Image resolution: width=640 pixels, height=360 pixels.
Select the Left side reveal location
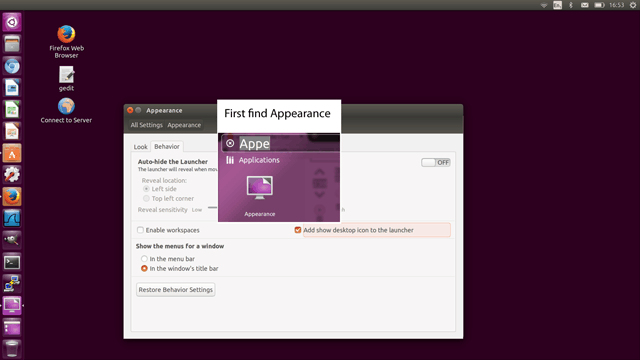pos(146,189)
